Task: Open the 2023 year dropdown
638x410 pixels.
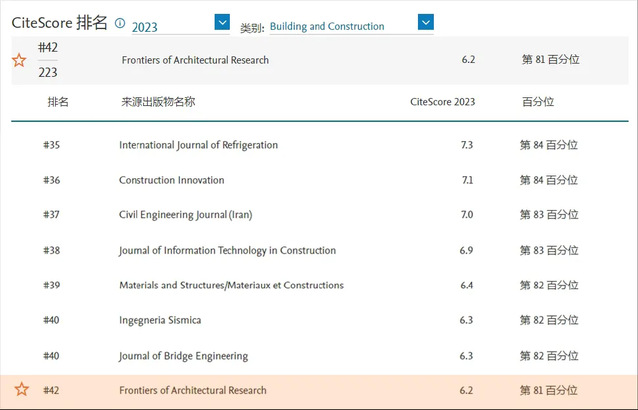Action: pos(222,22)
